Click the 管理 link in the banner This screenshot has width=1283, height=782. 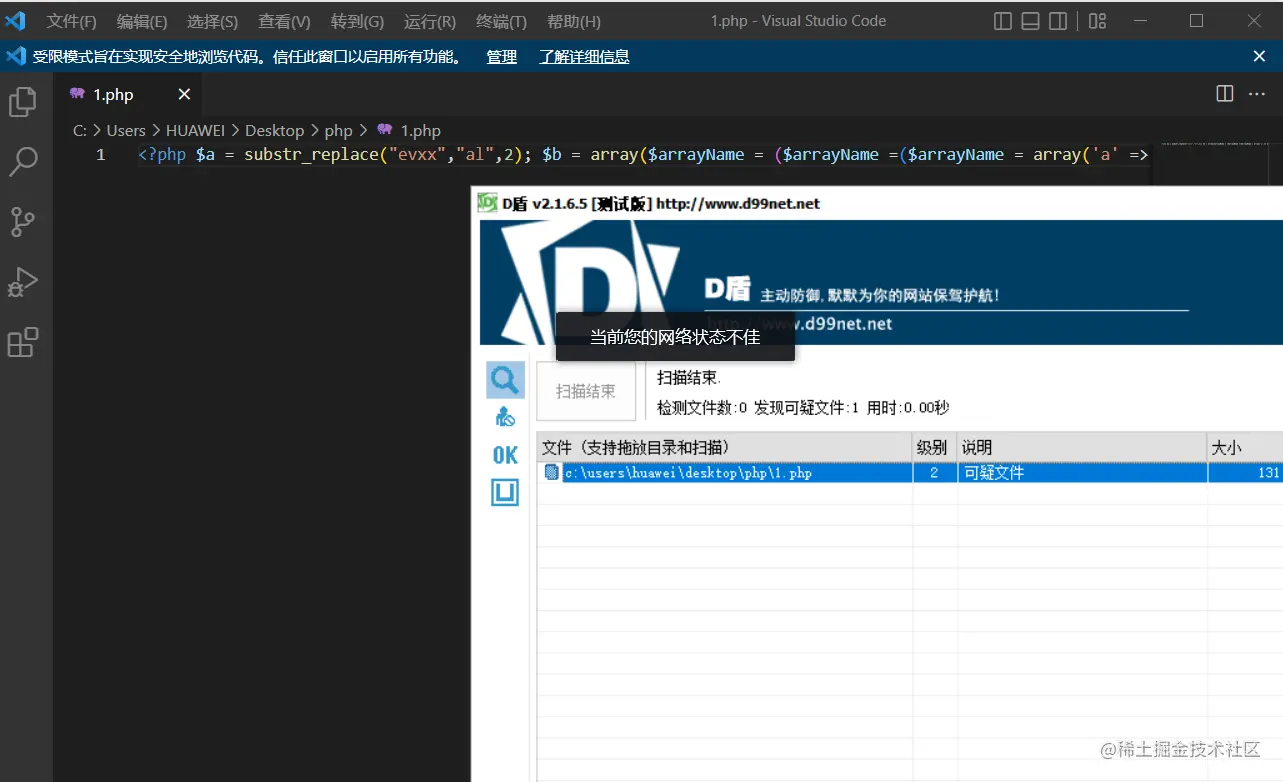[500, 57]
